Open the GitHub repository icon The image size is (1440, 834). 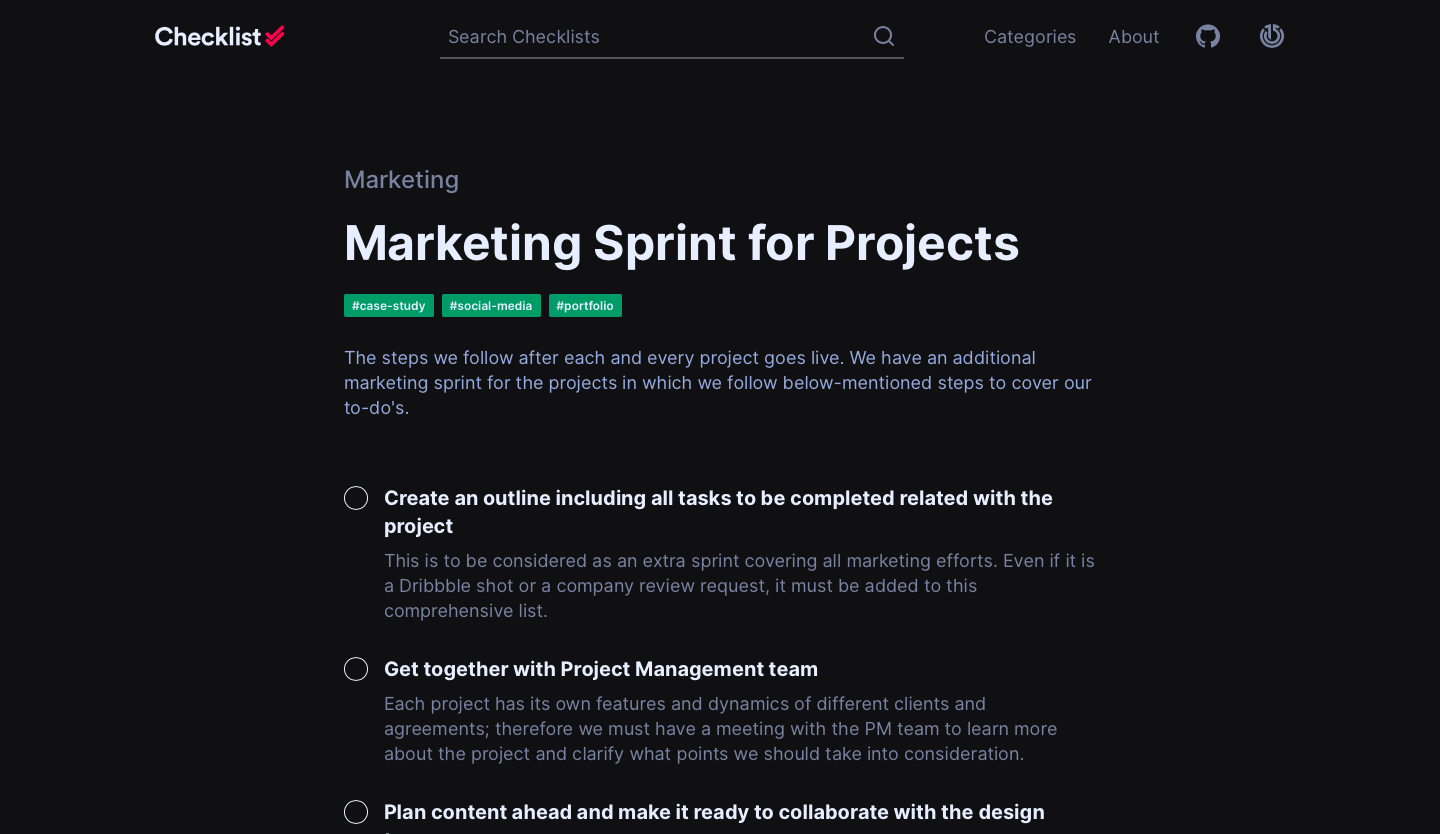click(1208, 37)
